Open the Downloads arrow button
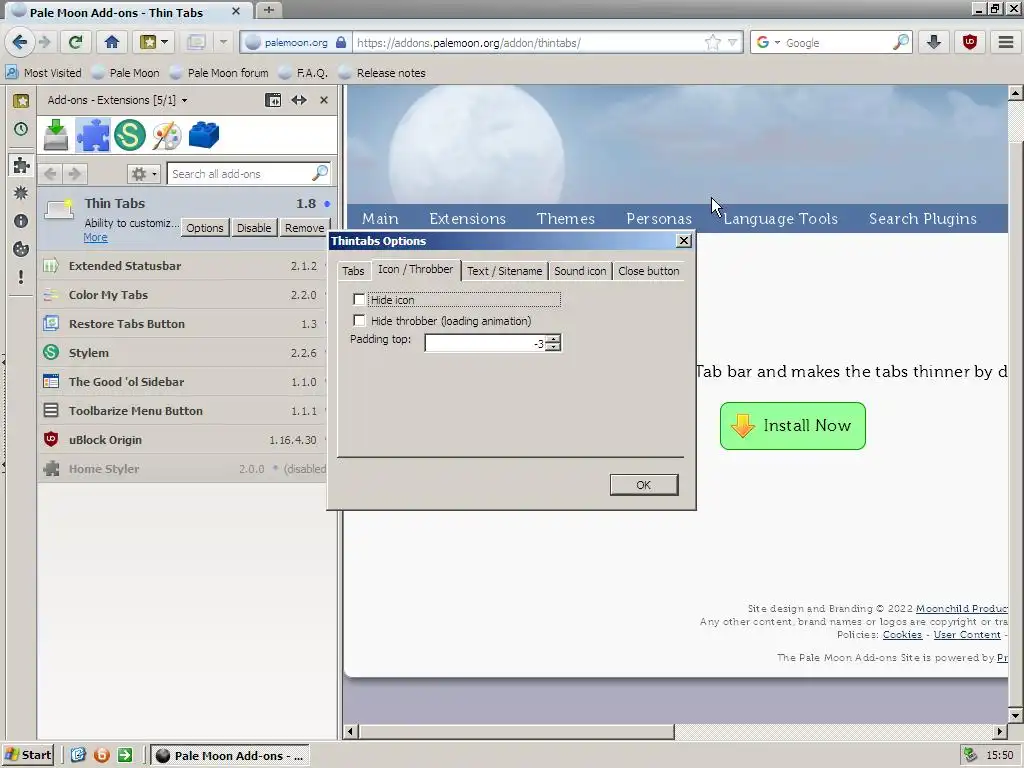 (x=934, y=42)
